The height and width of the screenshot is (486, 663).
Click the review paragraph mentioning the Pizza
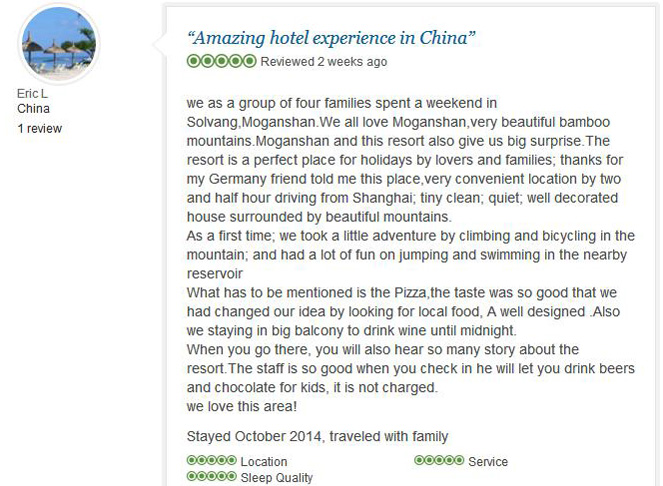pos(403,312)
